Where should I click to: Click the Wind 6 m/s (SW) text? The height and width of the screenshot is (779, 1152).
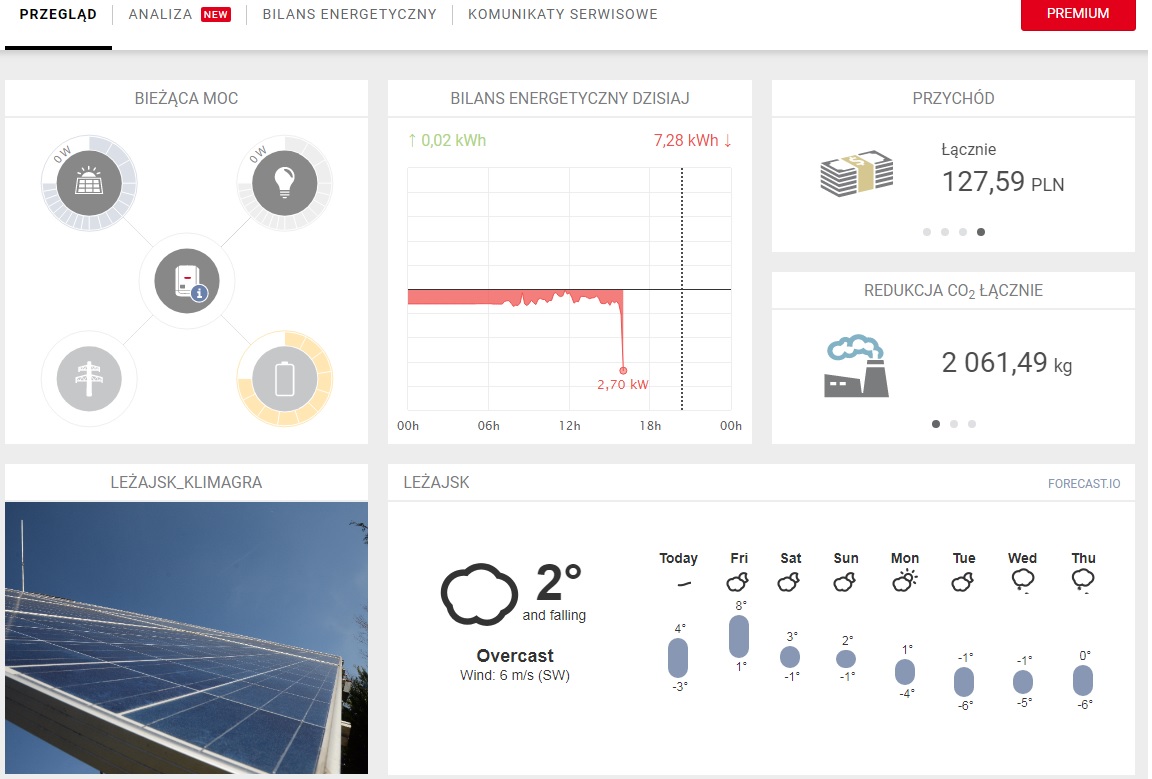click(515, 675)
